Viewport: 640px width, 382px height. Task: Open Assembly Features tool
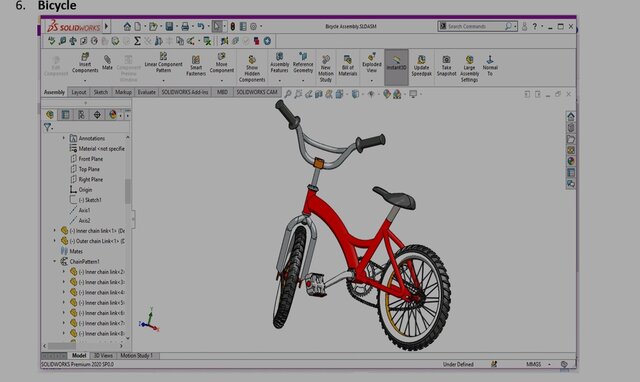pyautogui.click(x=280, y=62)
